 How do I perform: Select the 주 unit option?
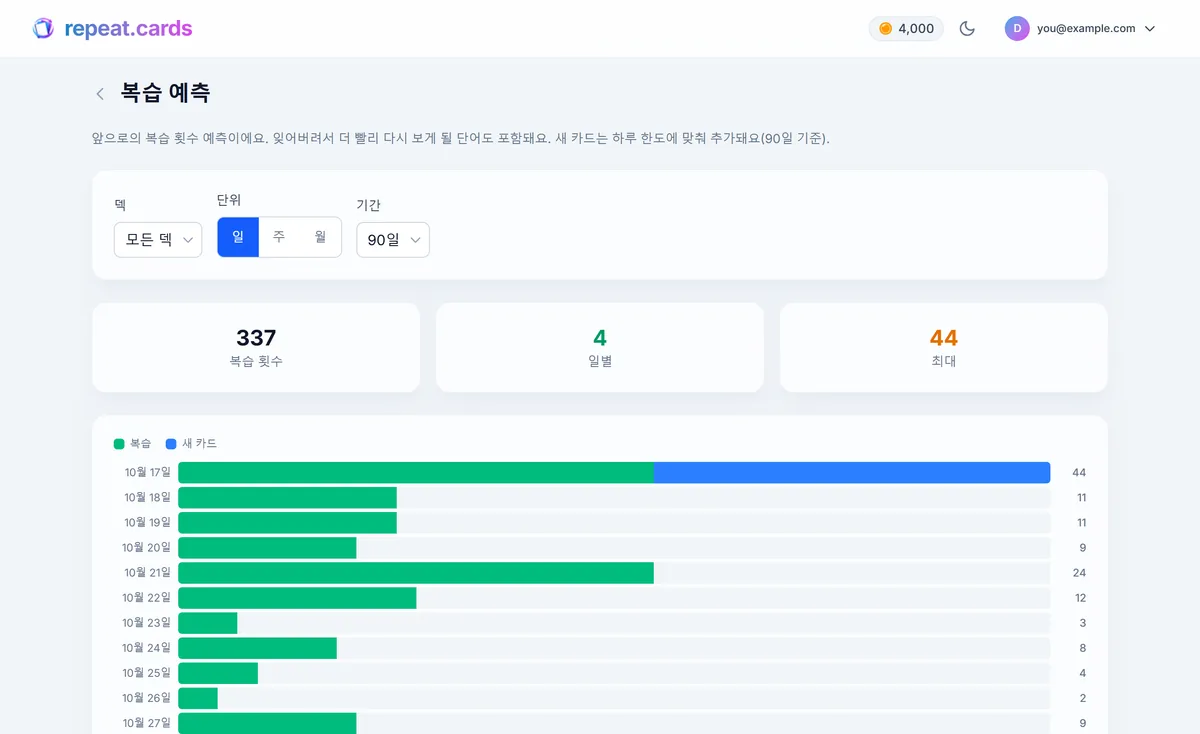tap(279, 237)
